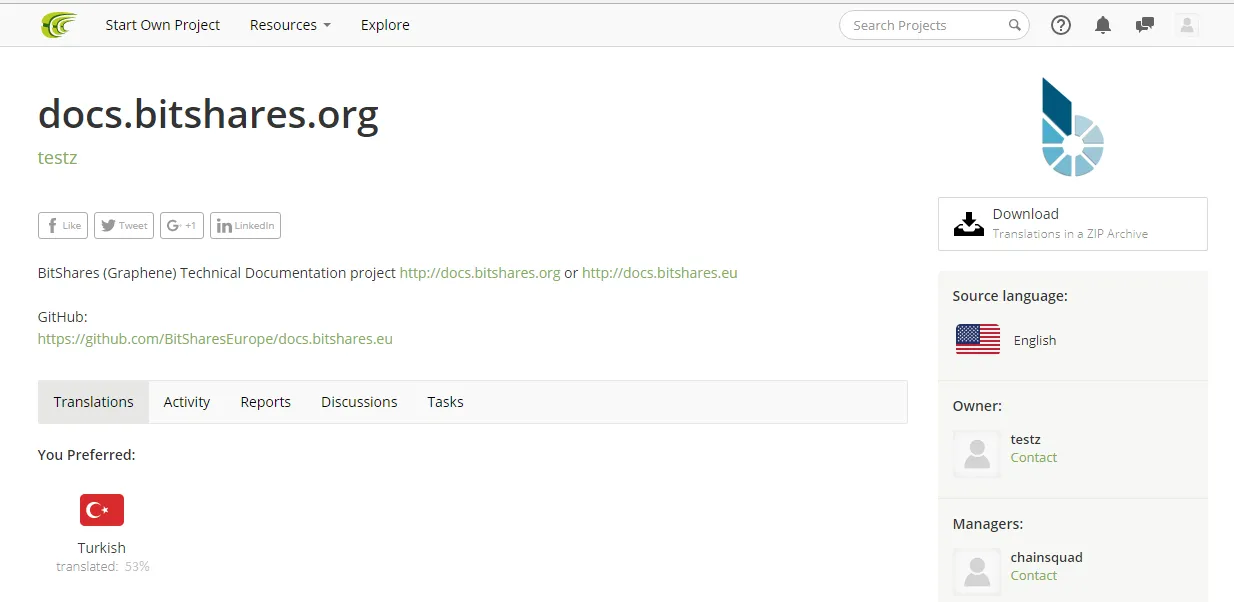Click the docs.bitshares.org project title
Viewport: 1234px width, 602px height.
[208, 116]
